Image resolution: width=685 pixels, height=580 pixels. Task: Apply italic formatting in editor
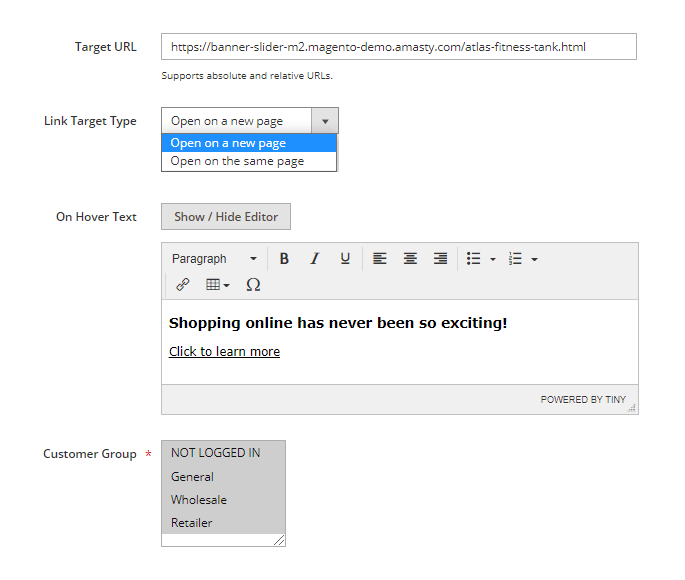(x=314, y=259)
